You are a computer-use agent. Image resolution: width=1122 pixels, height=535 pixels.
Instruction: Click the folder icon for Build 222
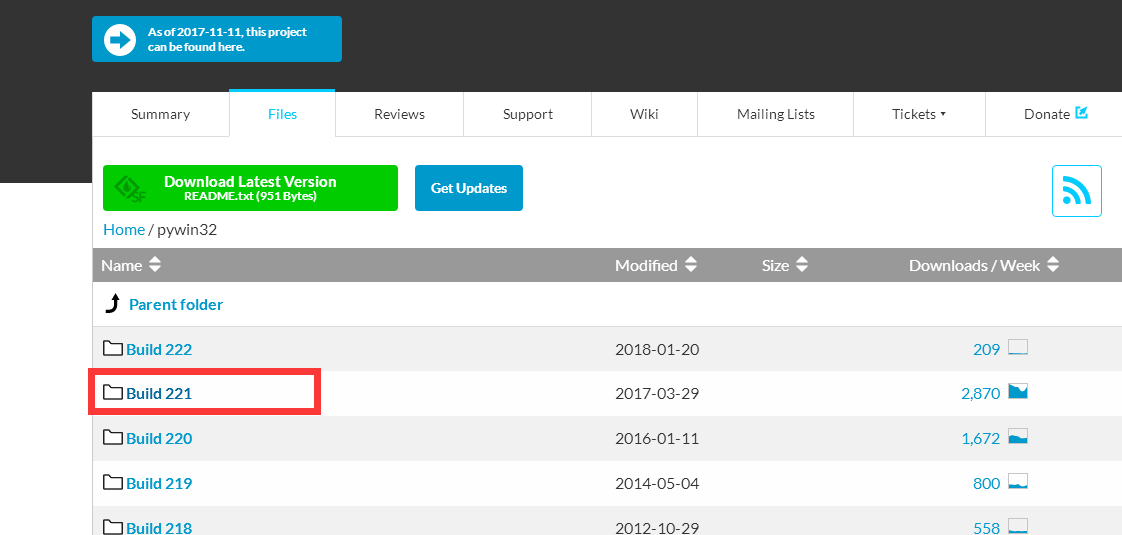112,348
